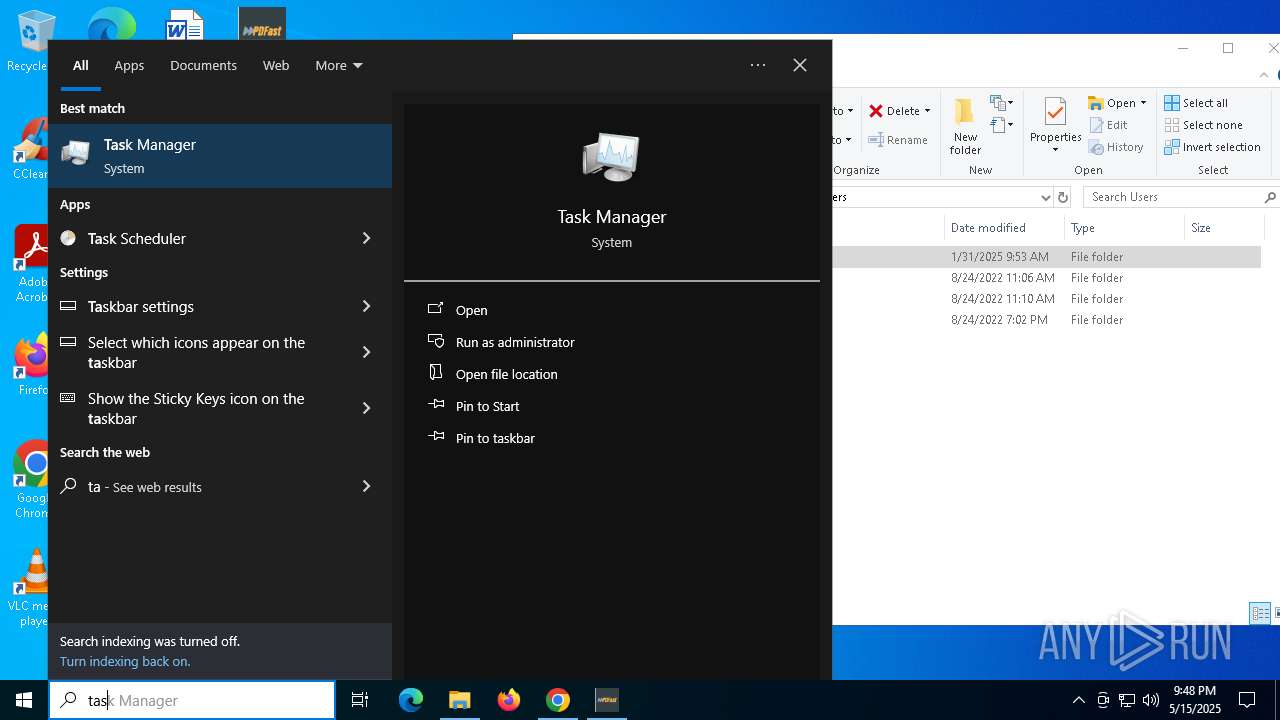Click Turn indexing back on link

click(125, 661)
